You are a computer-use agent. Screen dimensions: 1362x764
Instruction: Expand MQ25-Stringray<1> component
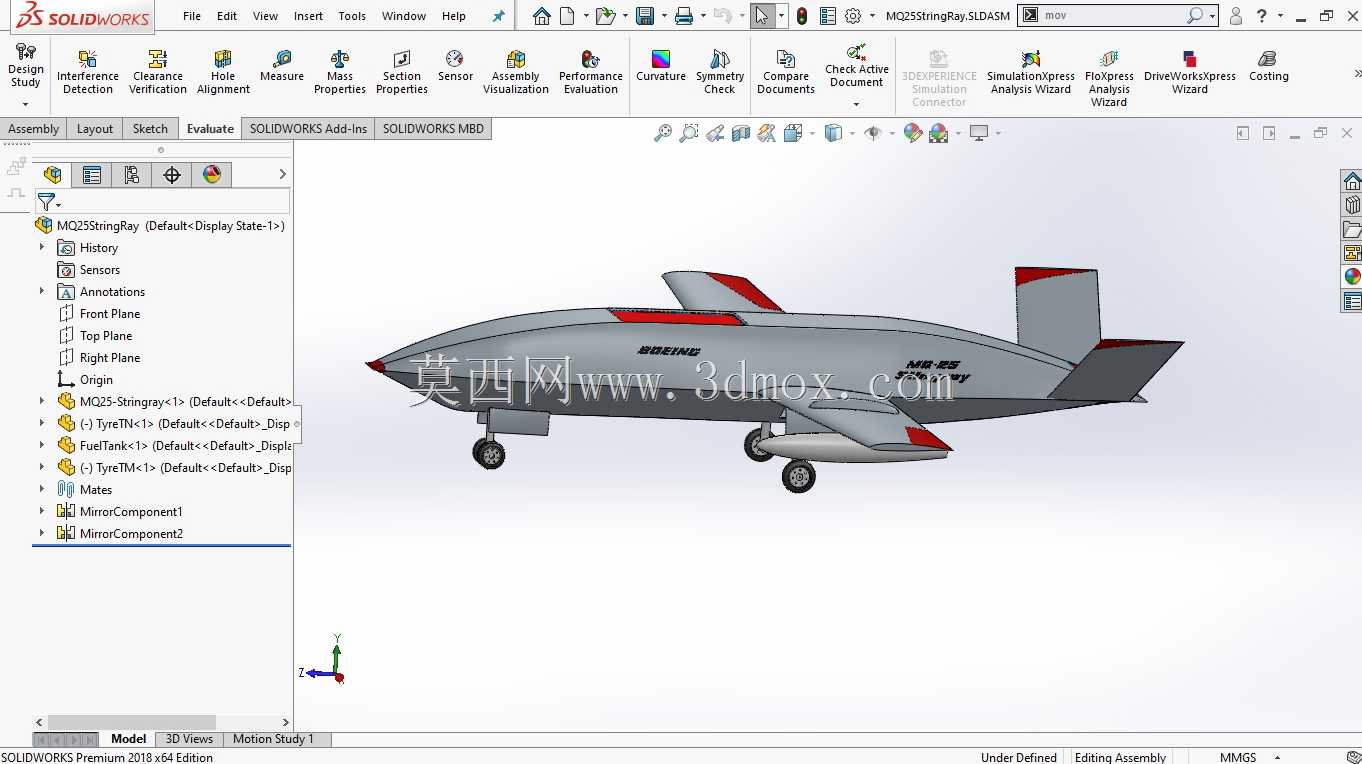[42, 401]
